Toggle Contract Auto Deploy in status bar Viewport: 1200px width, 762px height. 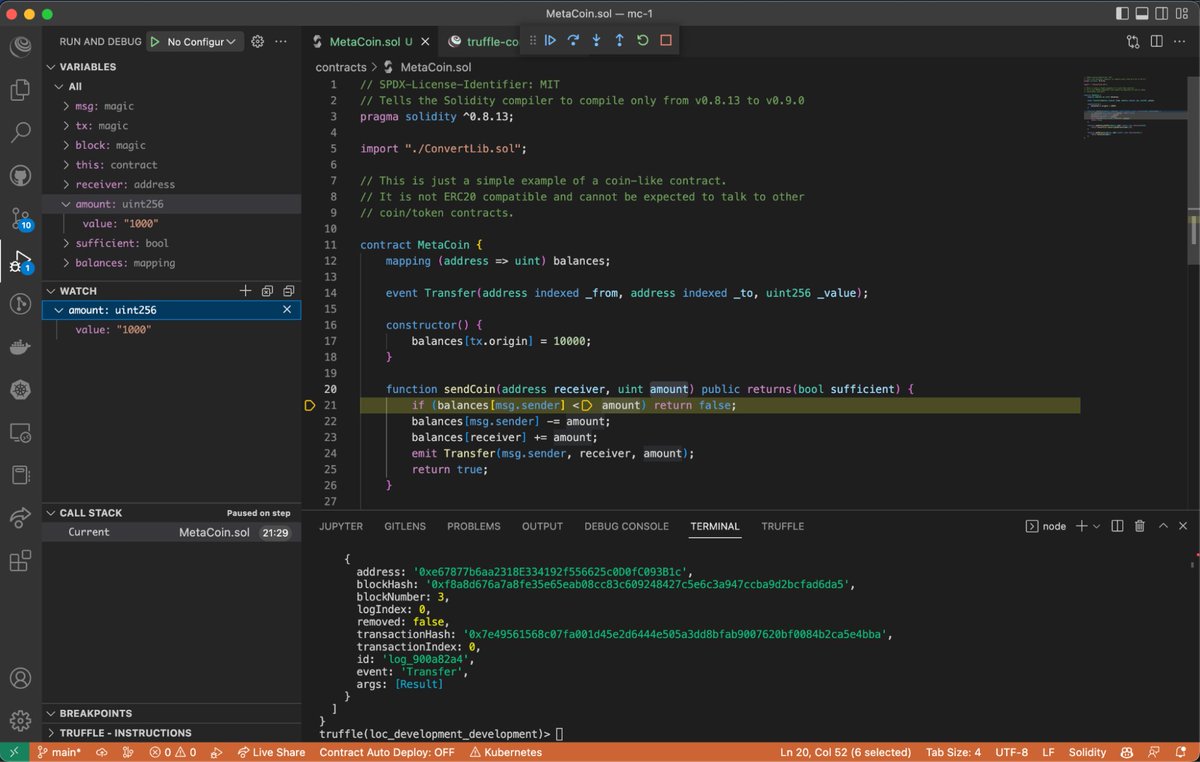386,752
